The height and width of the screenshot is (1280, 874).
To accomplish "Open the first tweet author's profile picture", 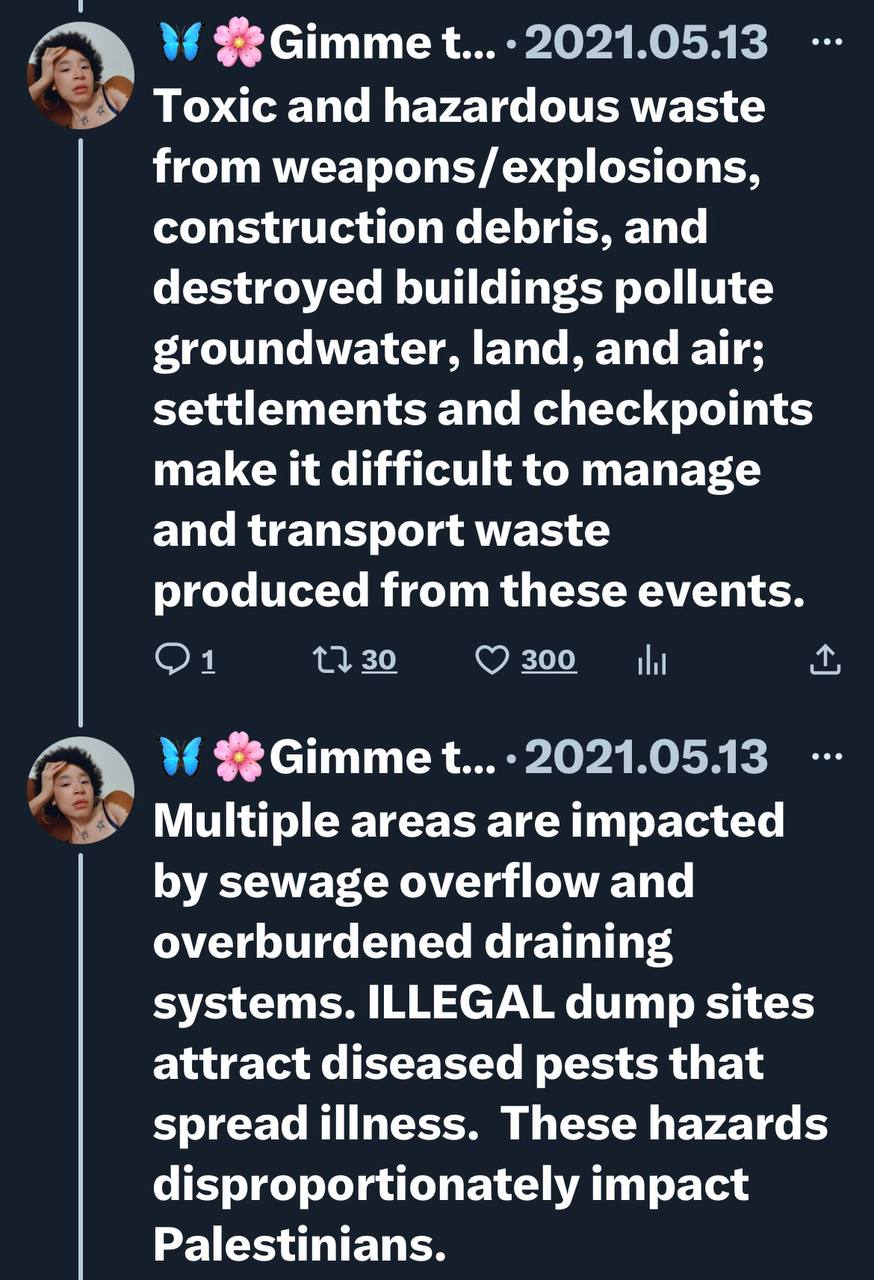I will [80, 76].
